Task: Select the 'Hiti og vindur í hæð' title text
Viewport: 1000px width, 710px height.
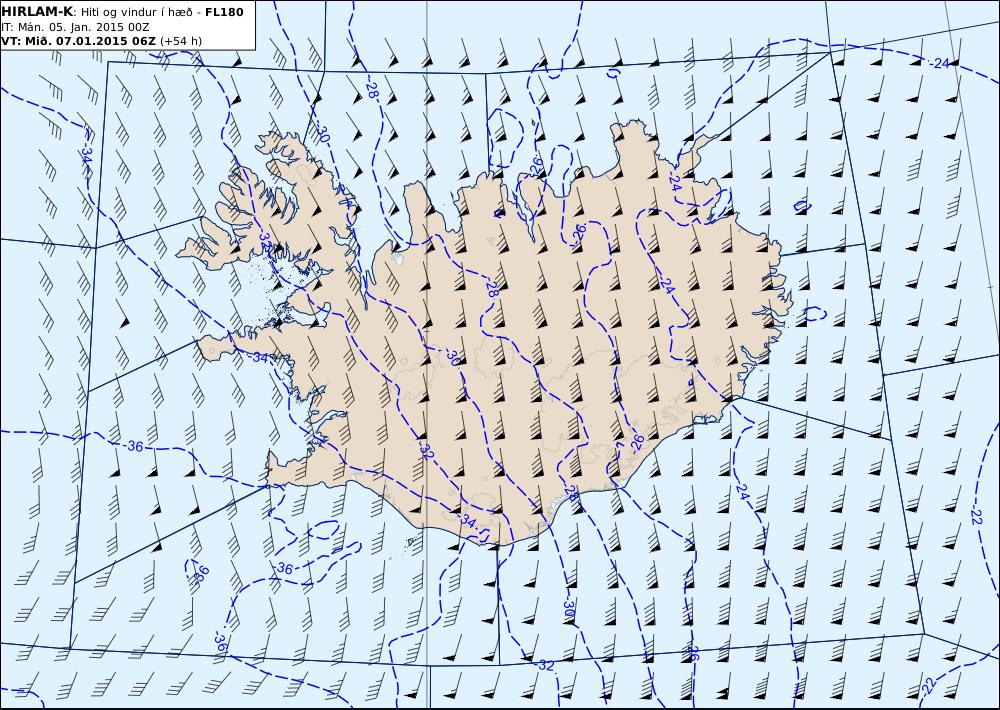Action: pyautogui.click(x=136, y=12)
